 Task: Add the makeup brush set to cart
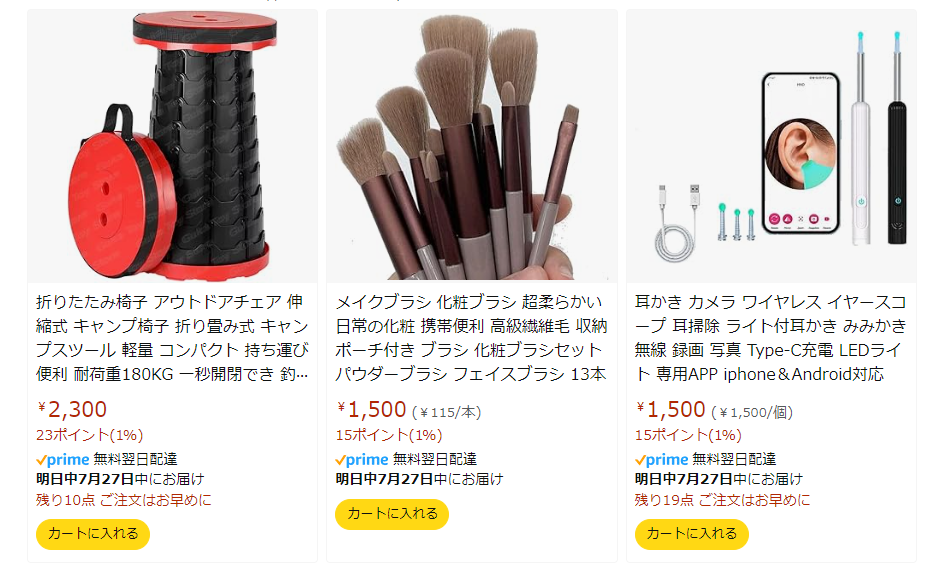(x=392, y=514)
